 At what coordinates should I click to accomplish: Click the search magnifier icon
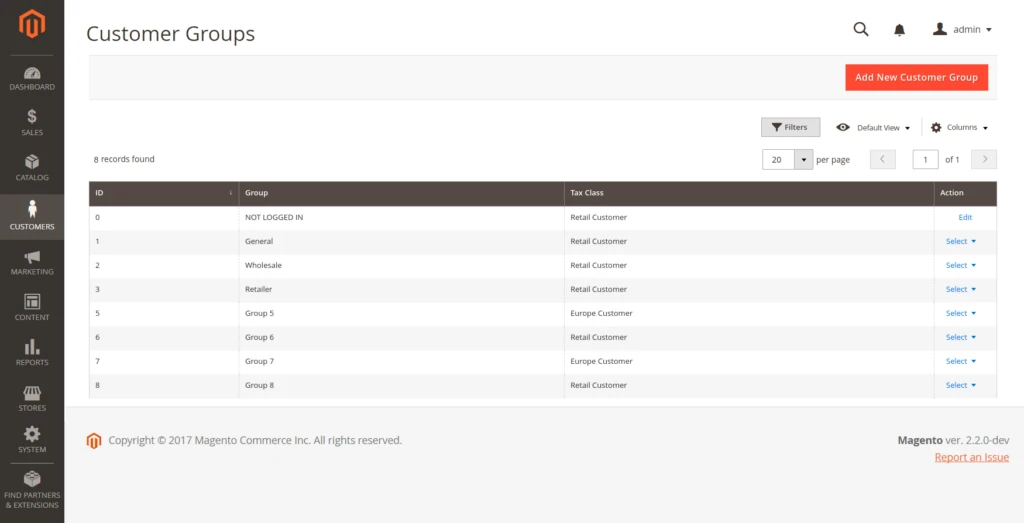coord(860,29)
